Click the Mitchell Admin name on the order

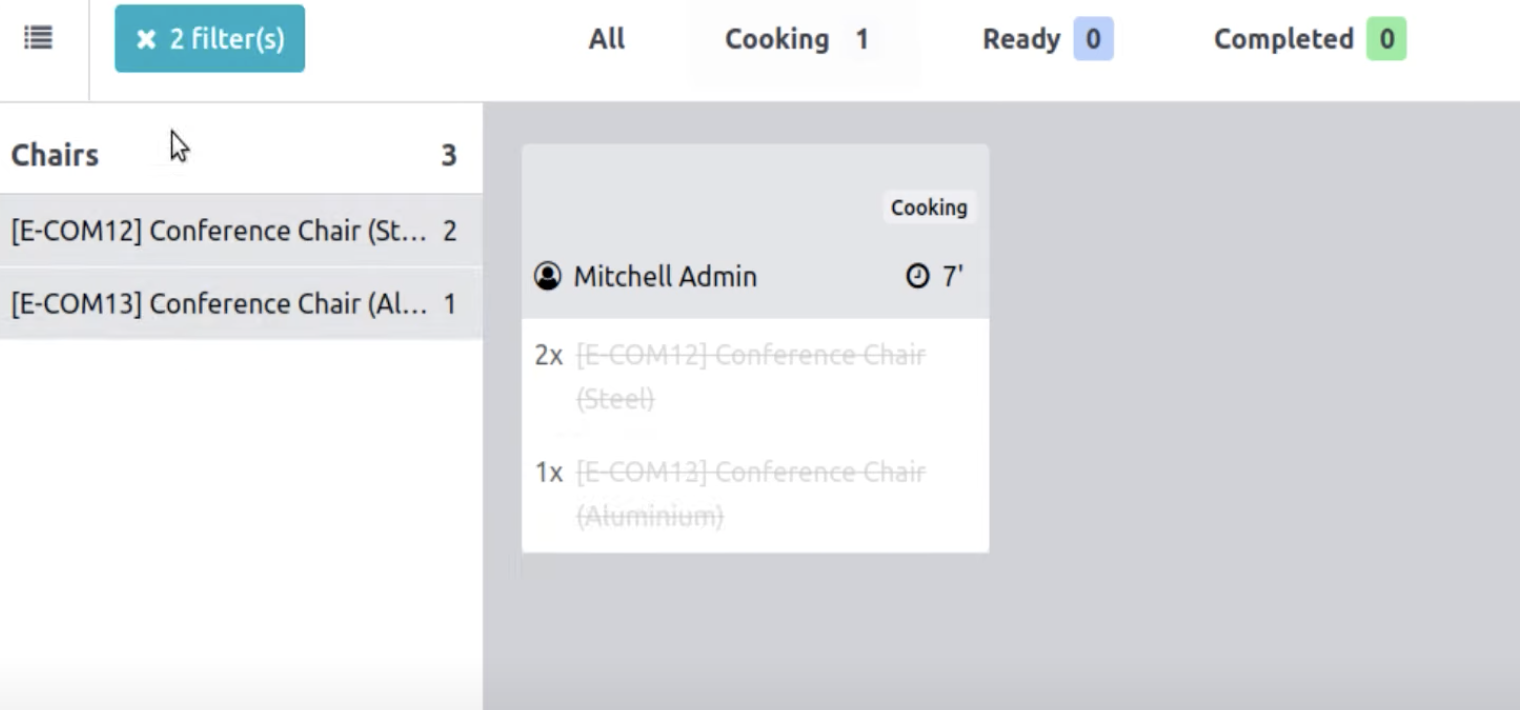[x=665, y=276]
